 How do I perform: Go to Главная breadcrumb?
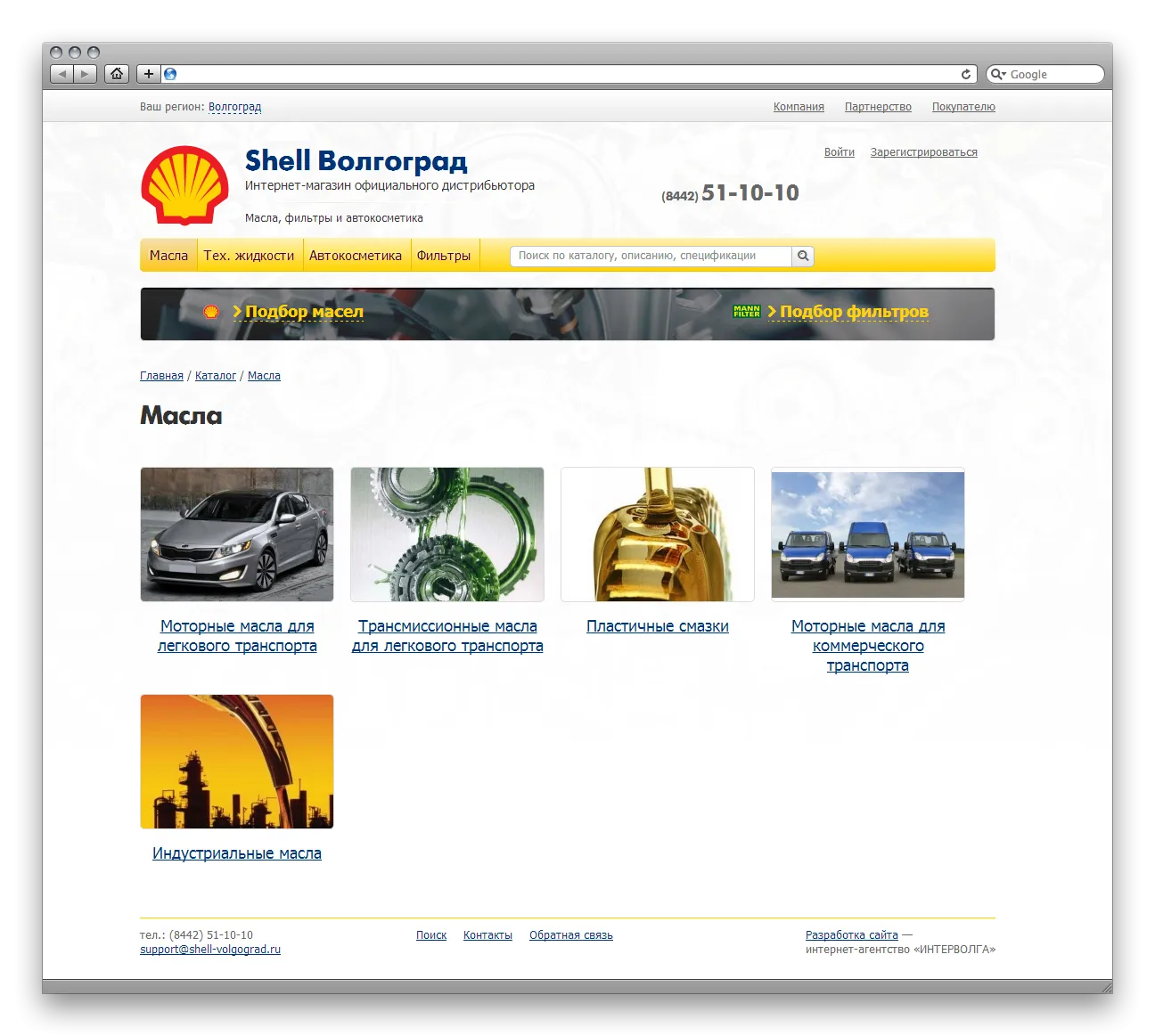tap(161, 376)
